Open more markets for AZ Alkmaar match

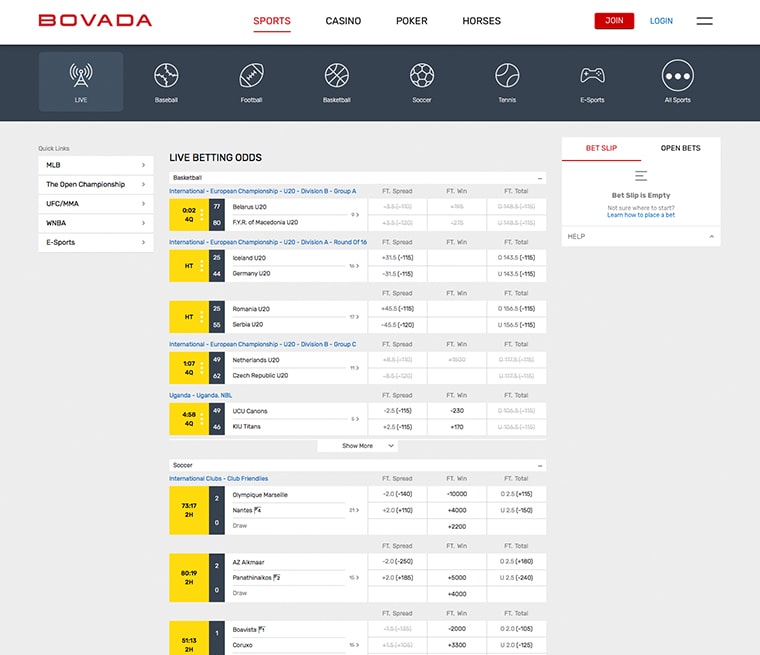pyautogui.click(x=354, y=577)
